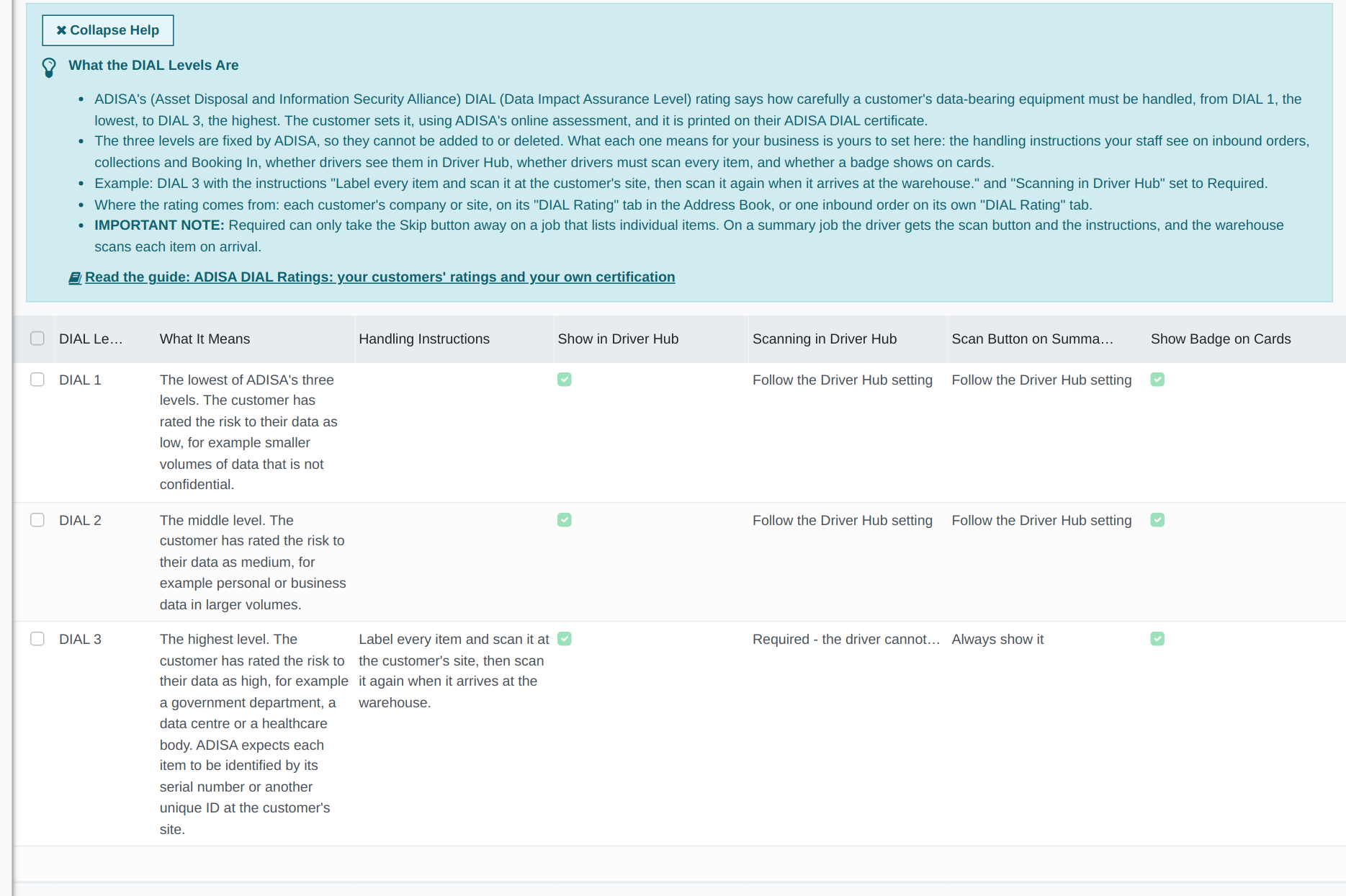Viewport: 1346px width, 896px height.
Task: Click the DIAL 2 level cell
Action: pos(80,521)
